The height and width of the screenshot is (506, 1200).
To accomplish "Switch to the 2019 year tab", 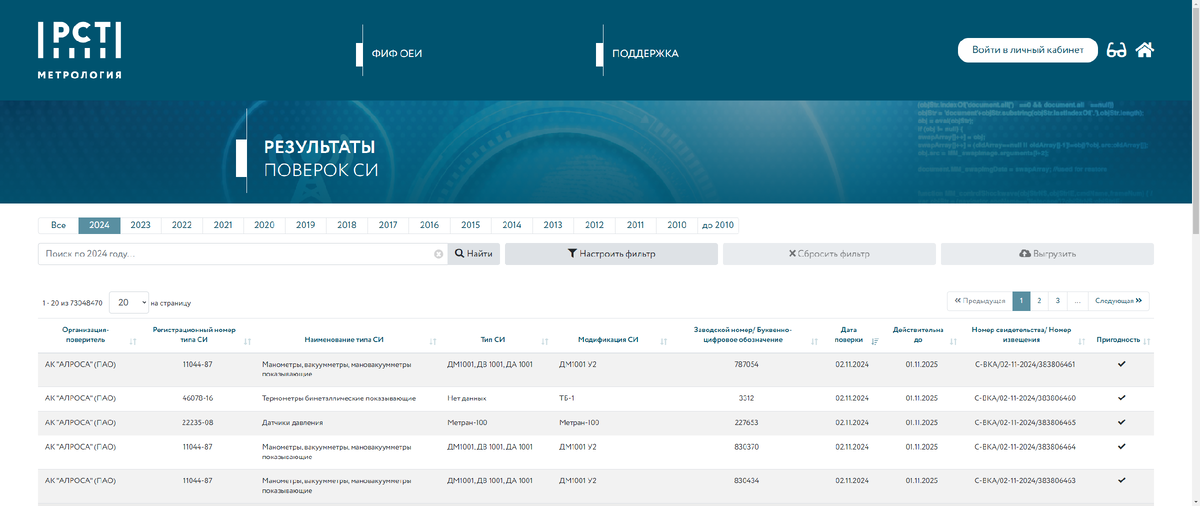I will point(305,225).
